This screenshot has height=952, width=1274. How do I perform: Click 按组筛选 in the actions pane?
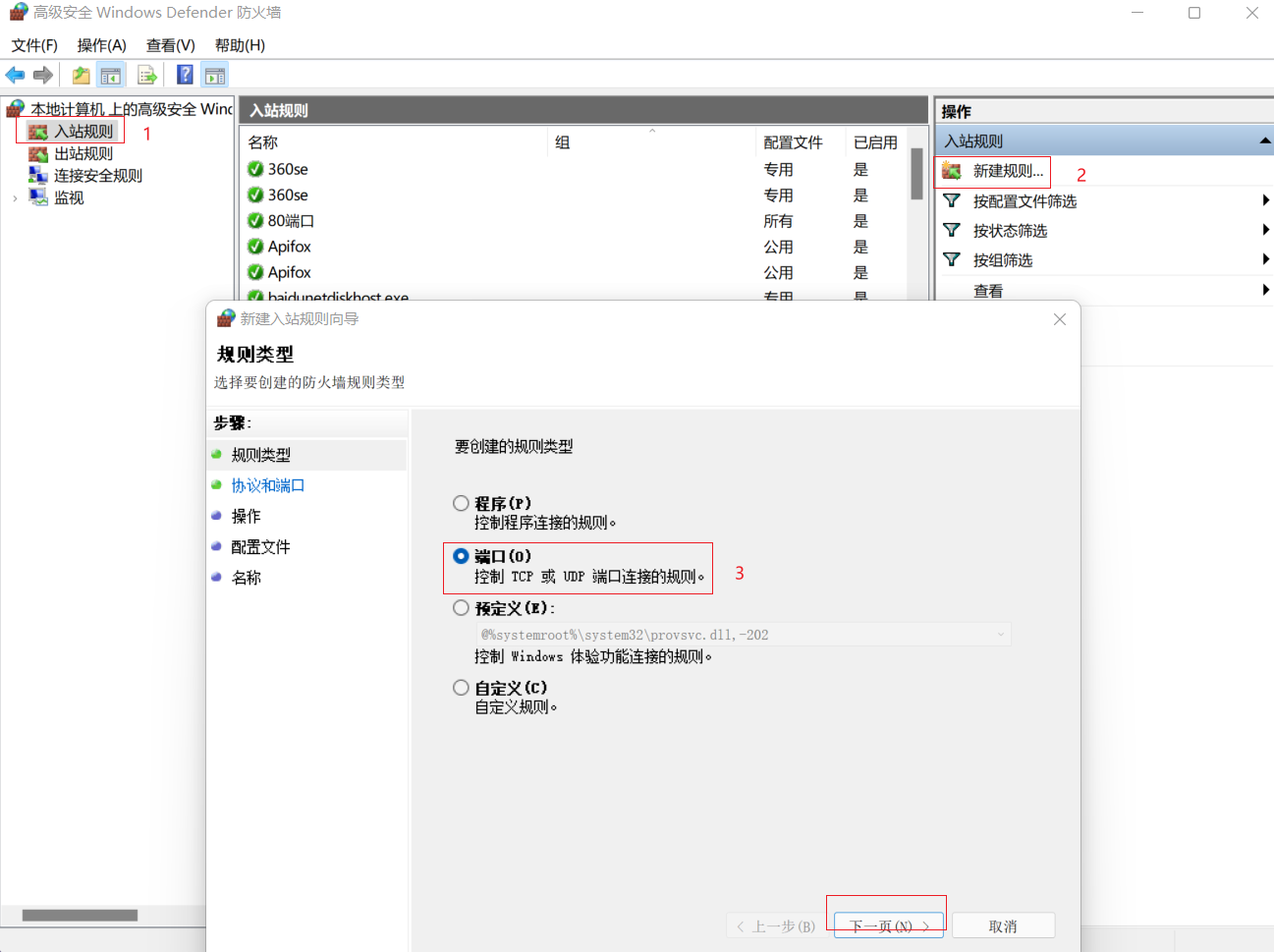[x=1003, y=260]
